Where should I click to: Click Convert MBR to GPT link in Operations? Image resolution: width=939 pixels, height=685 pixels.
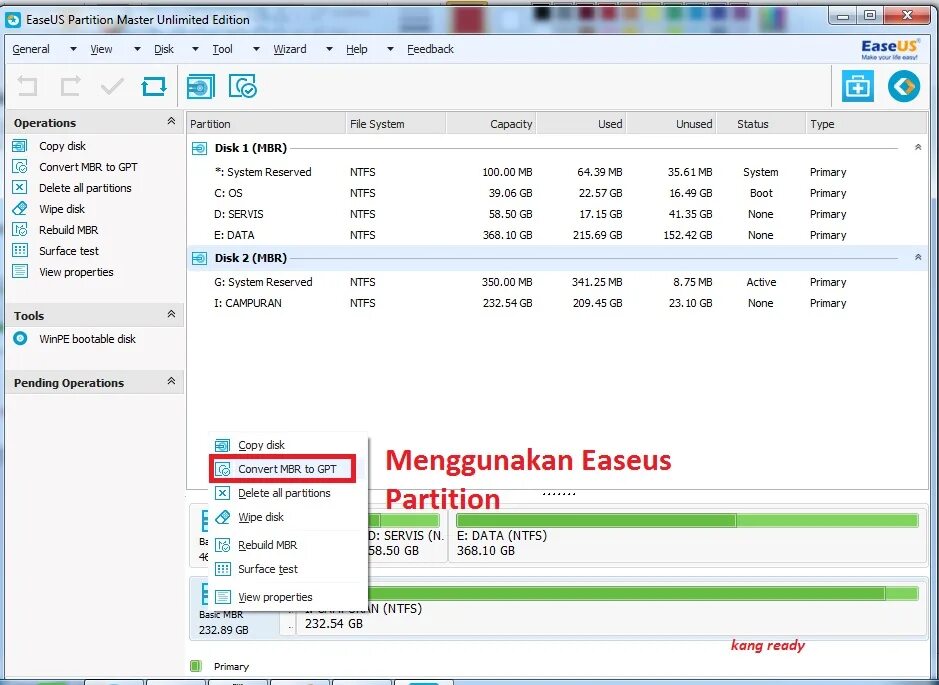pos(88,167)
